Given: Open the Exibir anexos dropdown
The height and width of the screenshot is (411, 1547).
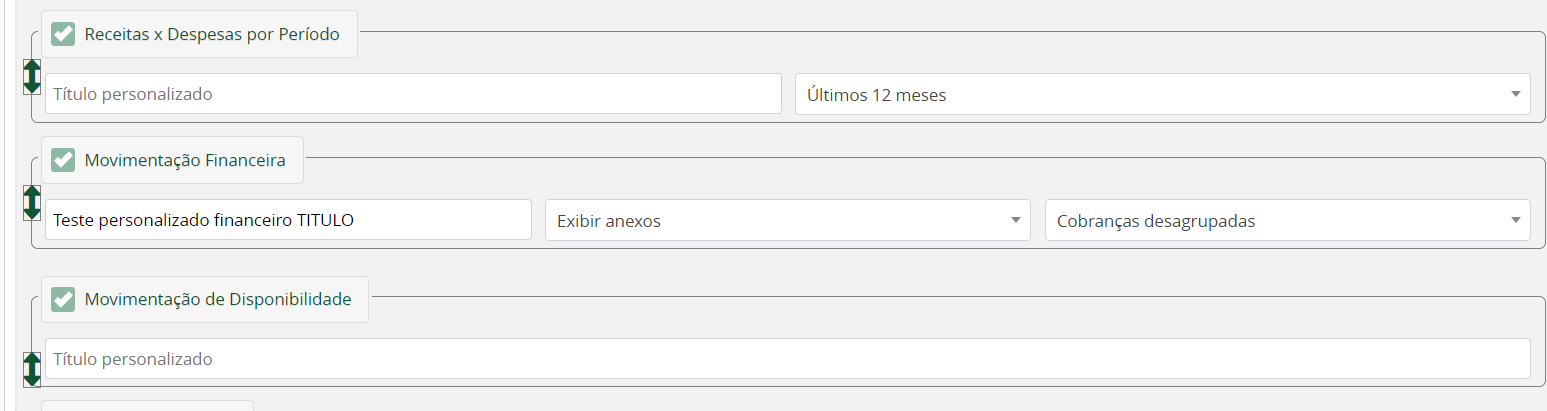Looking at the screenshot, I should 788,220.
